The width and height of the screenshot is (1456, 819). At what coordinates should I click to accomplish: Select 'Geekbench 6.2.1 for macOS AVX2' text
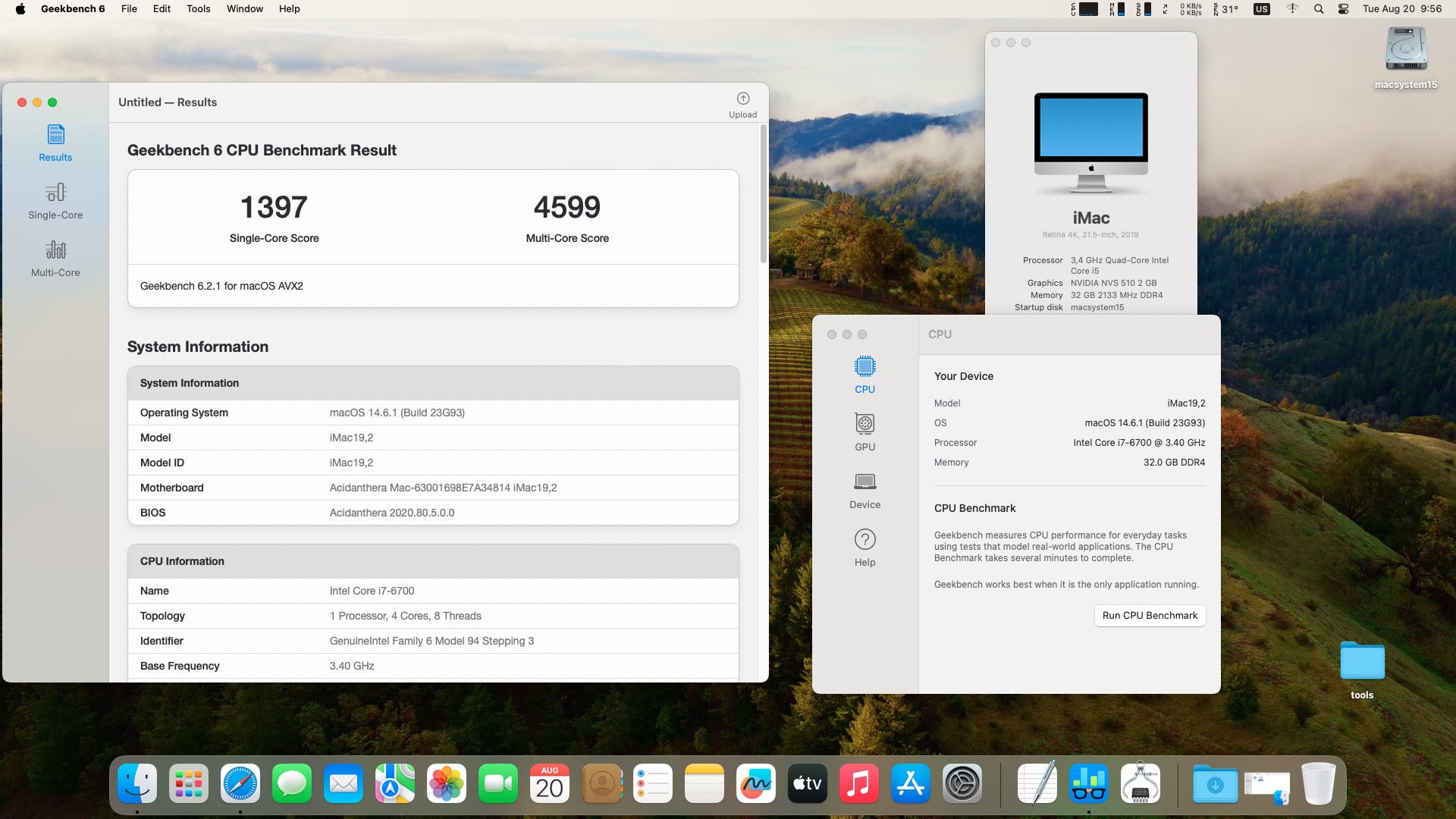pyautogui.click(x=221, y=286)
